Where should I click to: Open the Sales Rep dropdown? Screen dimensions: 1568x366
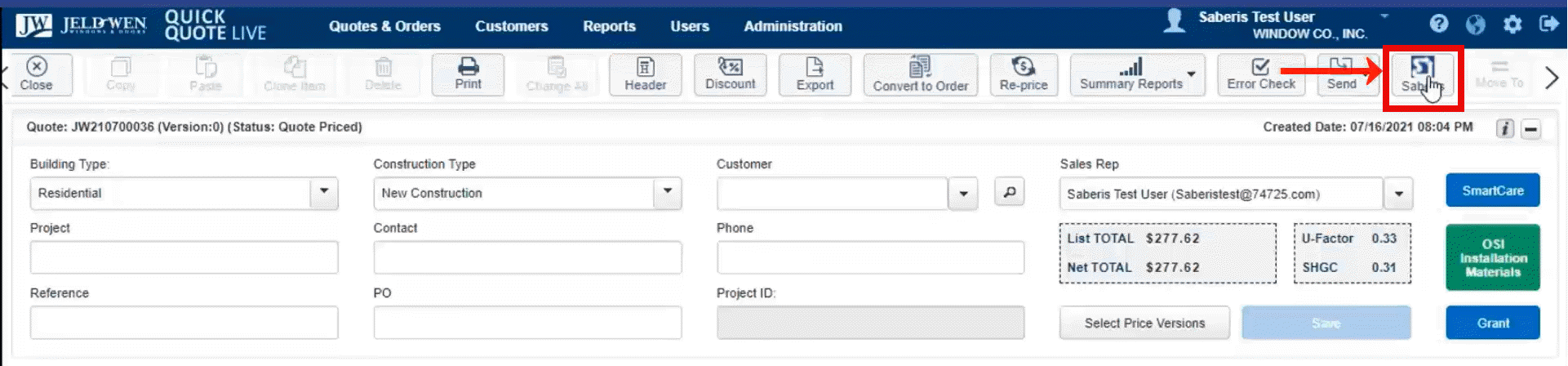point(1398,194)
